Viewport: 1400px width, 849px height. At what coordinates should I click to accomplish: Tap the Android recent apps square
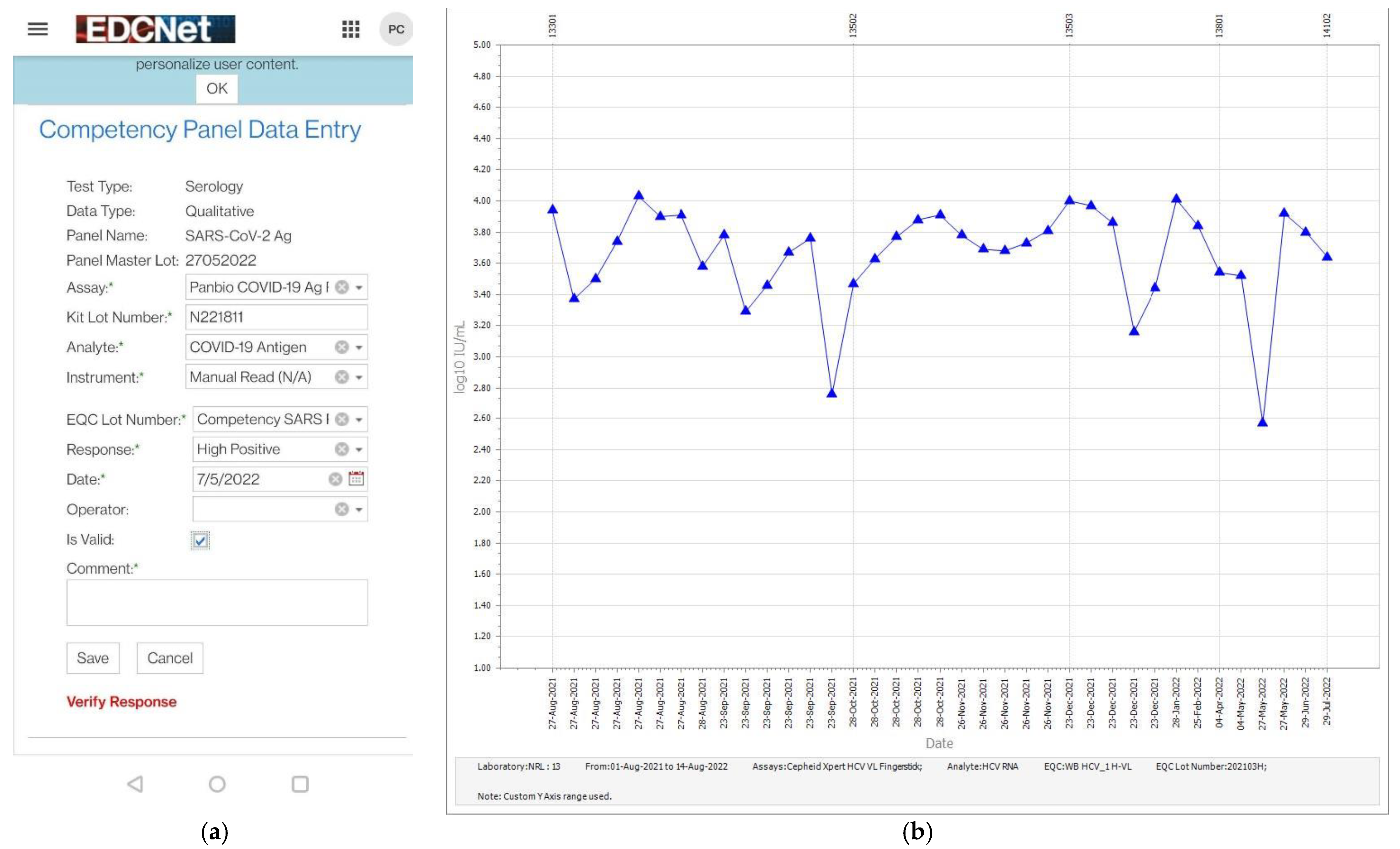300,784
